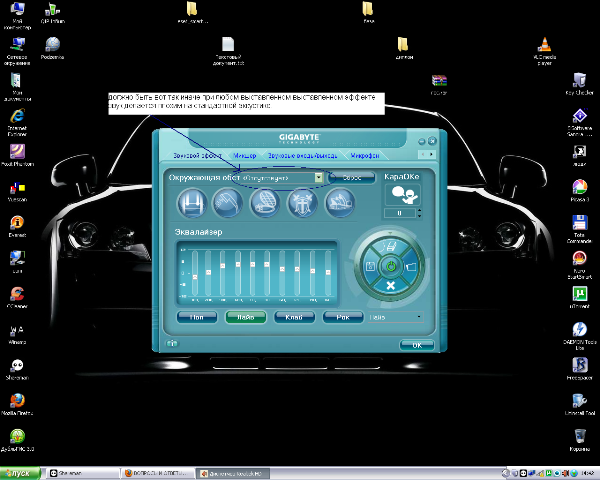Click the second equalizer band slider handle
Image resolution: width=600 pixels, height=480 pixels.
(208, 272)
